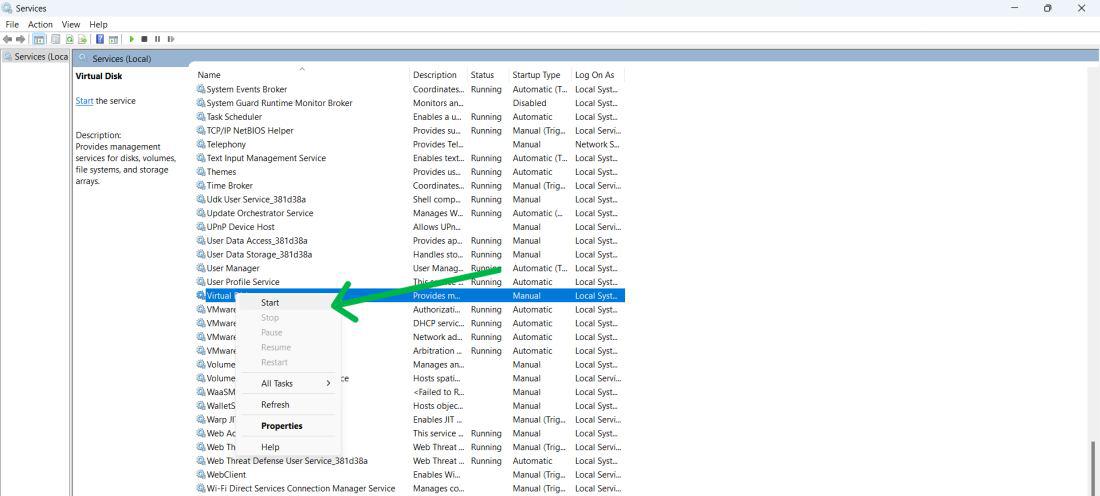
Task: Sort by the Log On As column header
Action: click(598, 75)
